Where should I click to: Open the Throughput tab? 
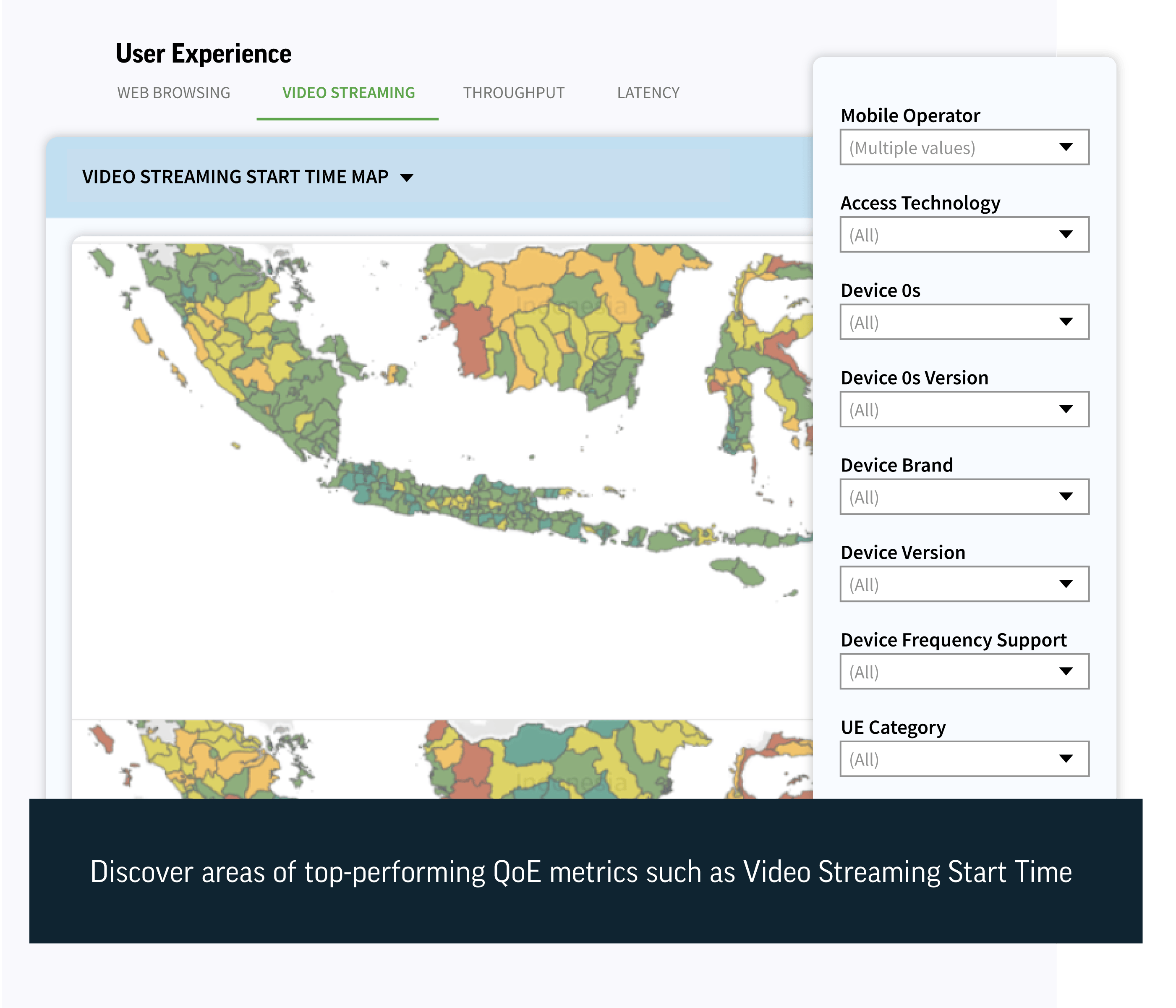[514, 92]
